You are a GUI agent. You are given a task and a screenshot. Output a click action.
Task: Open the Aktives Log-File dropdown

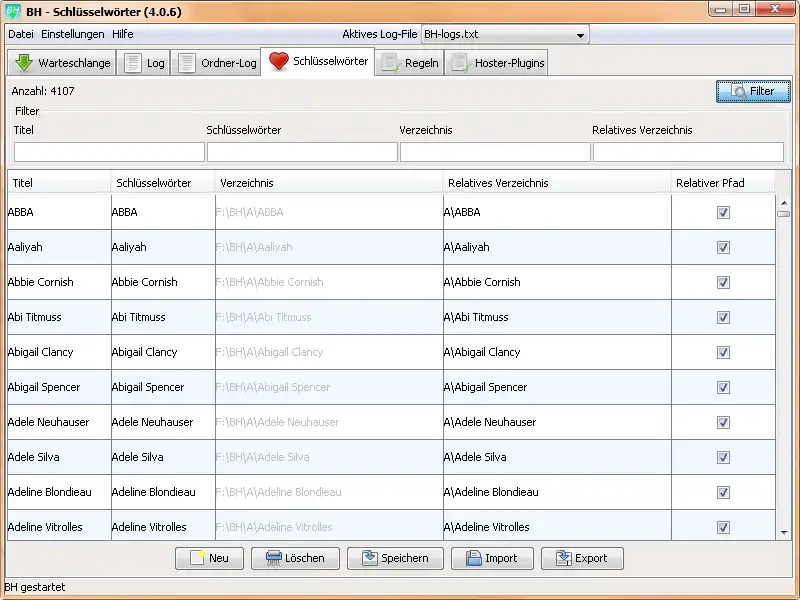click(505, 34)
